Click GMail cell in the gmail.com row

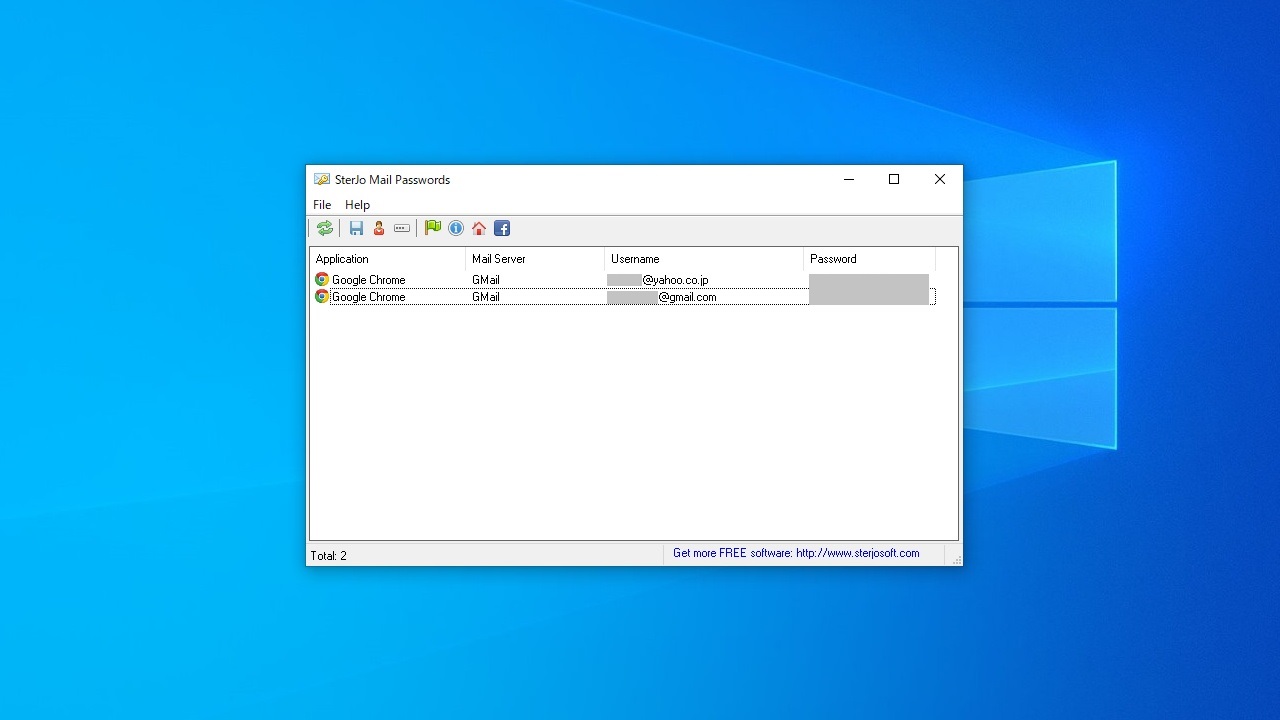point(486,297)
